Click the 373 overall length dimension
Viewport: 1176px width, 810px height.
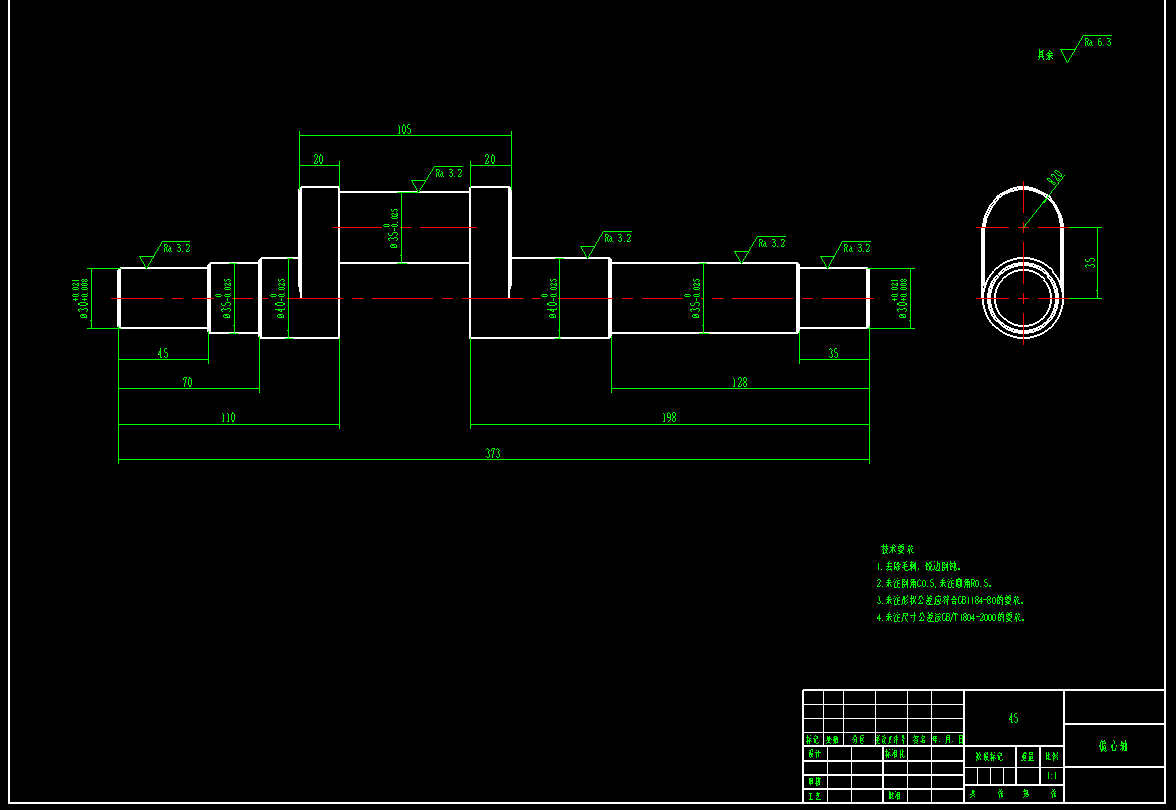(493, 453)
